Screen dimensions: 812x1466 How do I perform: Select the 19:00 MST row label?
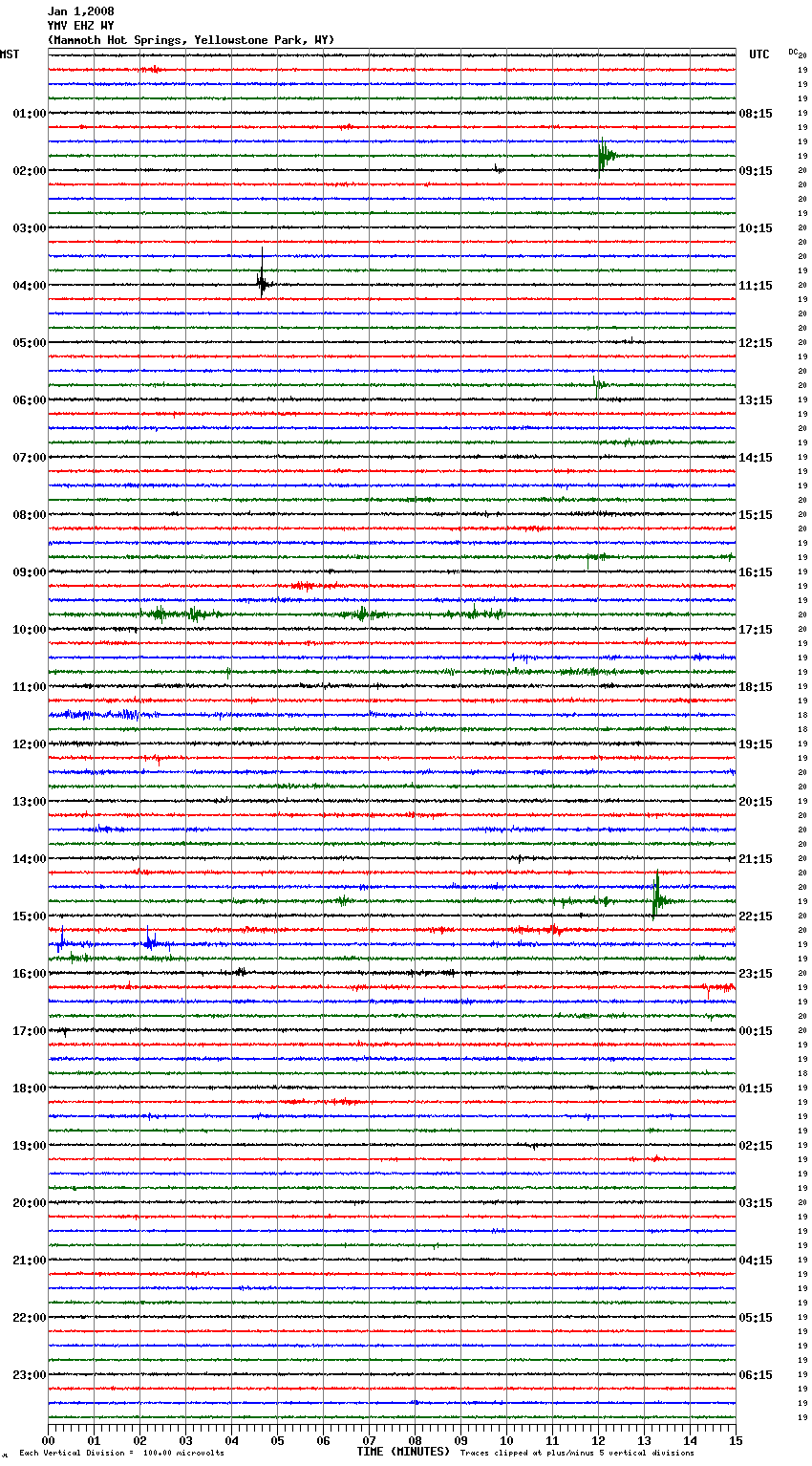tap(30, 1146)
